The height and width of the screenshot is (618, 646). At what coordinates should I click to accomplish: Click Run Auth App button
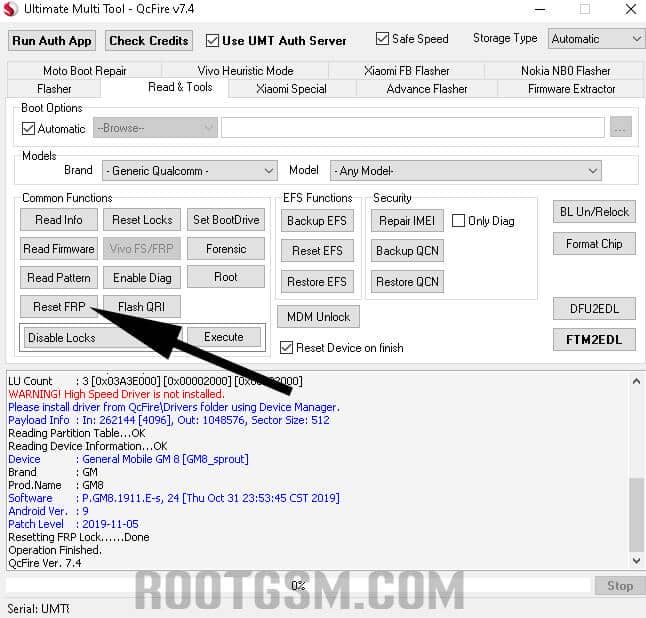click(52, 41)
